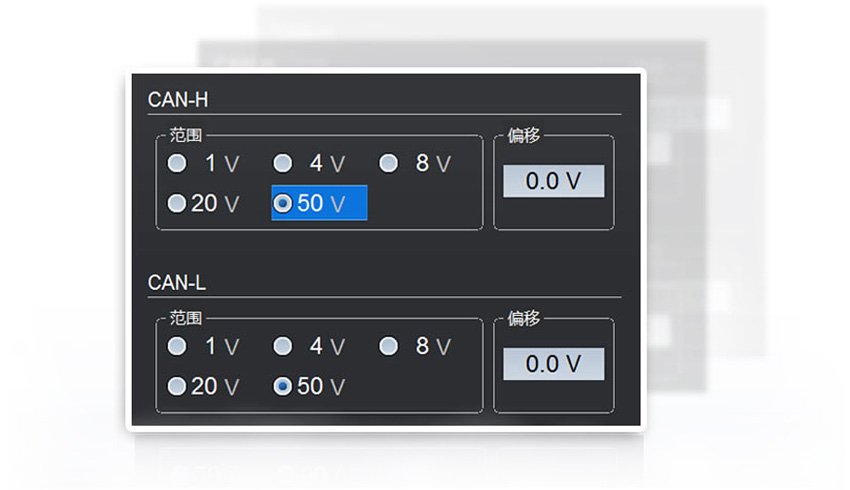Focus the CAN-L 偏移 0.0 V field
850x490 pixels.
tap(553, 364)
